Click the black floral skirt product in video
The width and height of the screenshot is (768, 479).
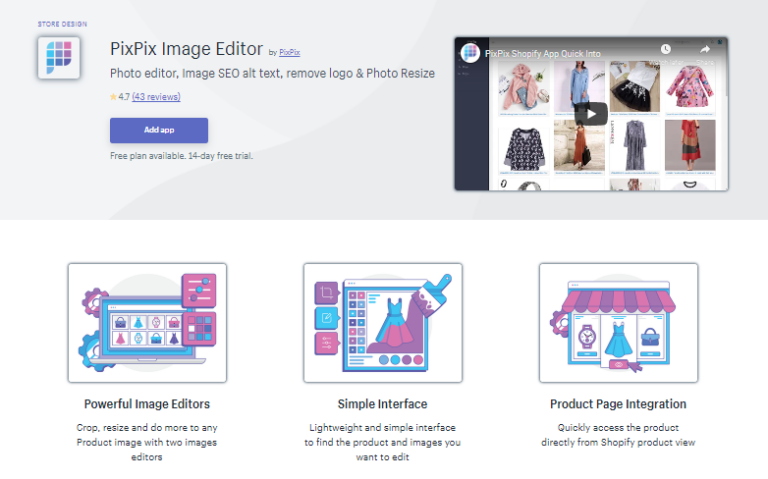coord(635,88)
